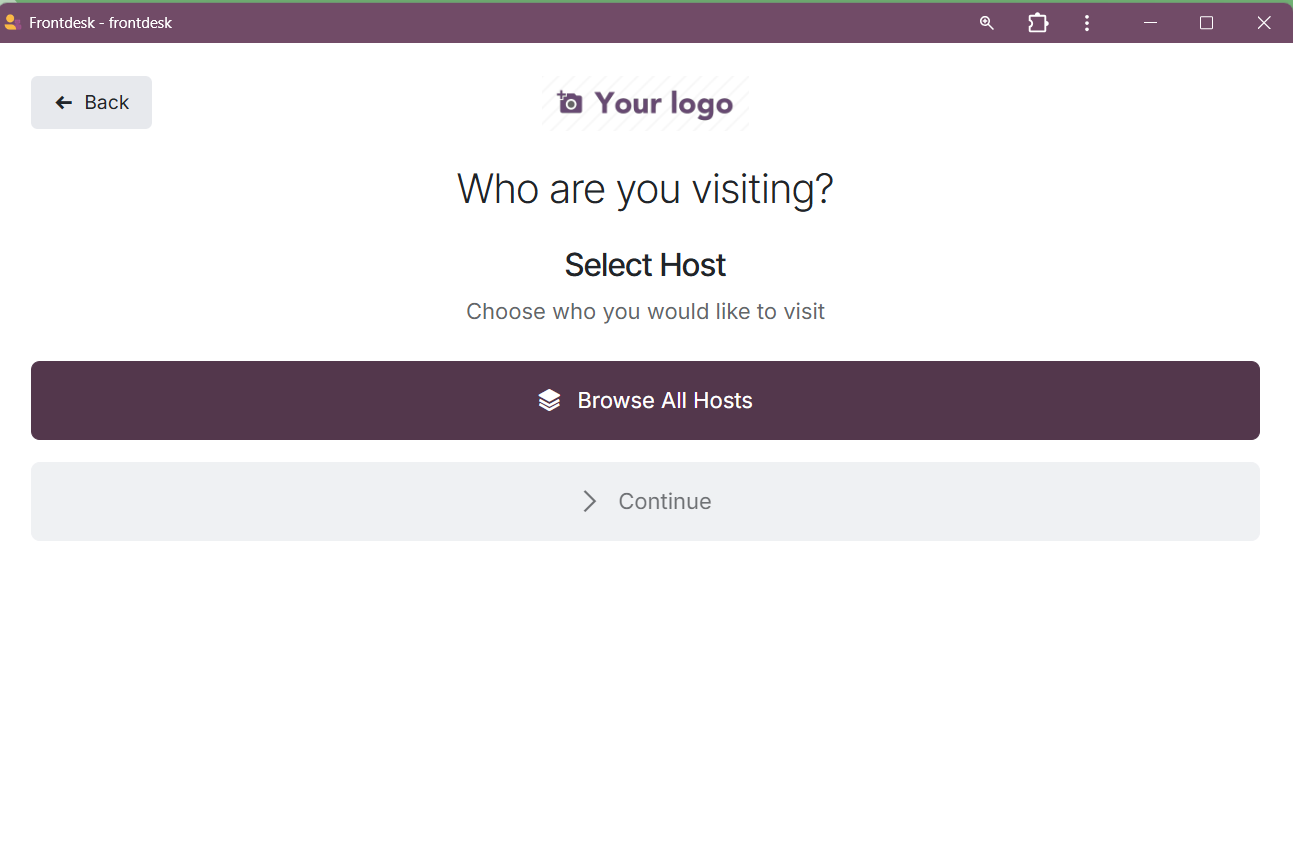The image size is (1293, 852).
Task: Click the left arrow icon beside Back
Action: [x=64, y=102]
